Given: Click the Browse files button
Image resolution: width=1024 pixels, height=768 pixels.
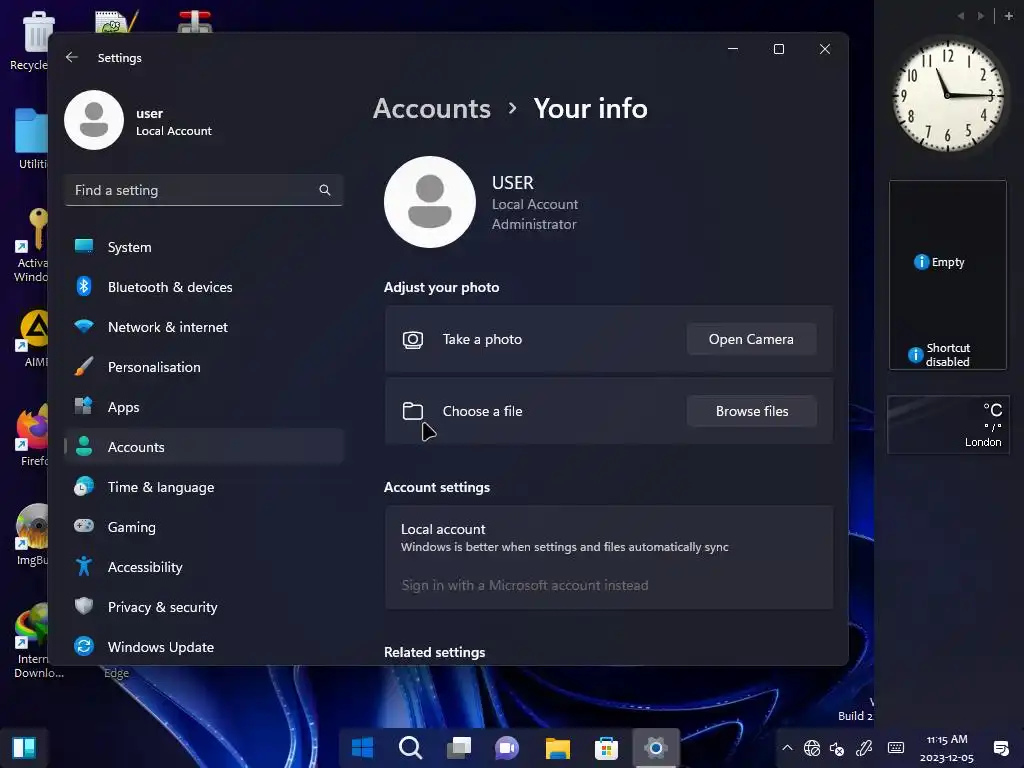Looking at the screenshot, I should [x=751, y=411].
